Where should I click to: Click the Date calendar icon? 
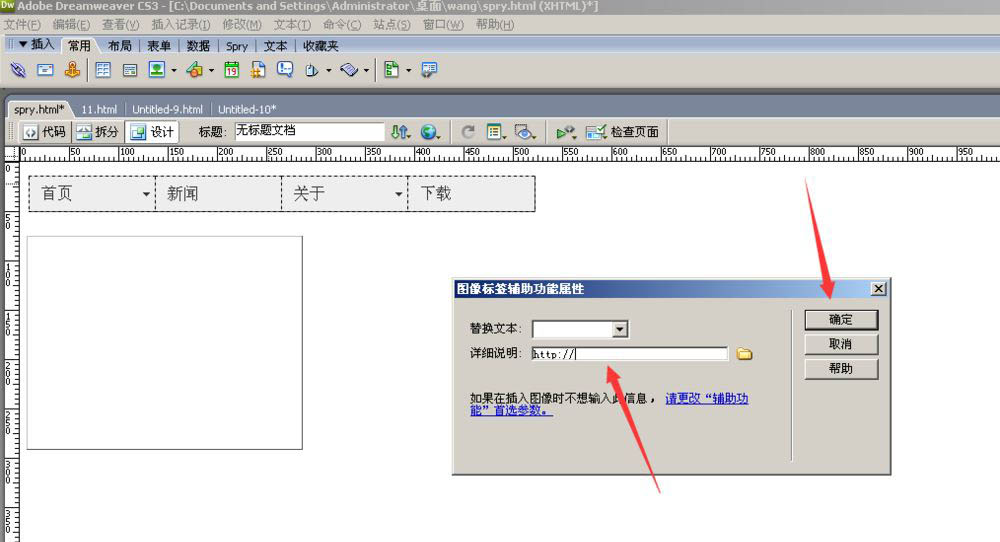[x=232, y=70]
